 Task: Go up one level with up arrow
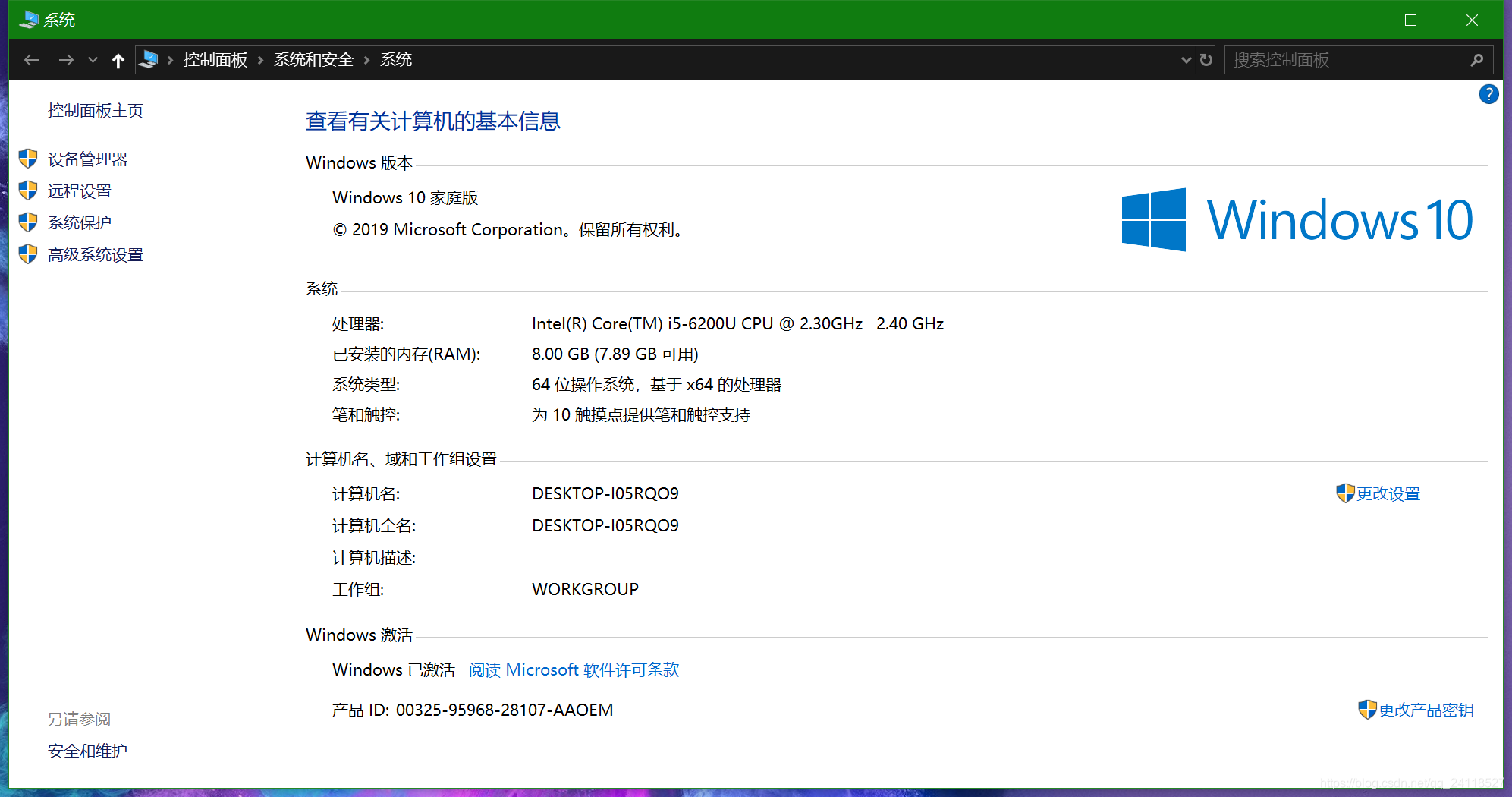(x=118, y=60)
